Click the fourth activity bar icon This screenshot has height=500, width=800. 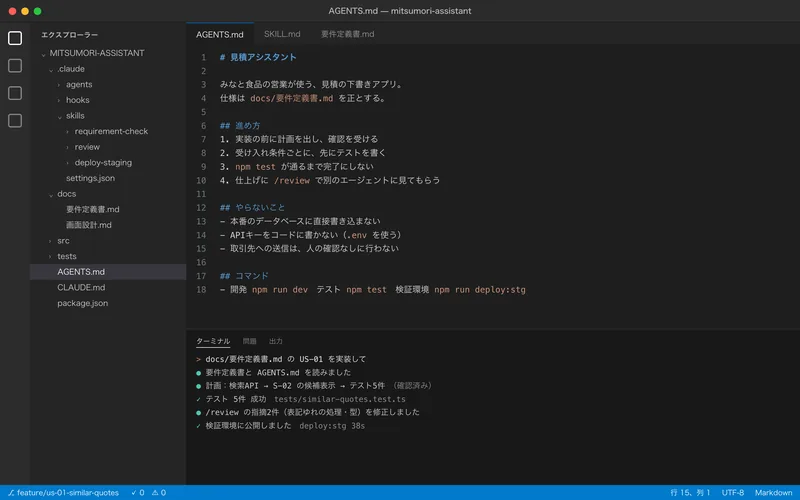(x=15, y=121)
